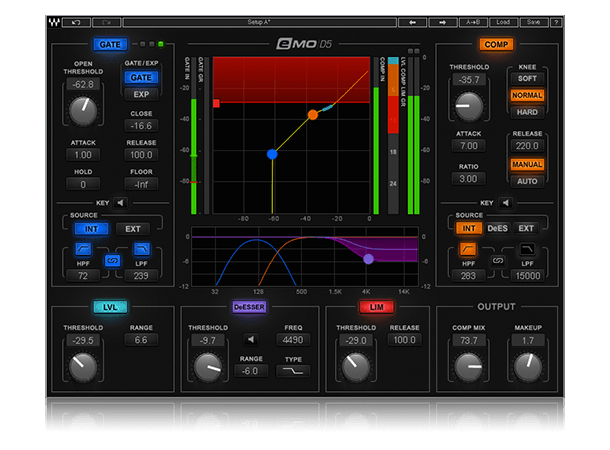Click the gate key listen speaker icon

tap(121, 203)
